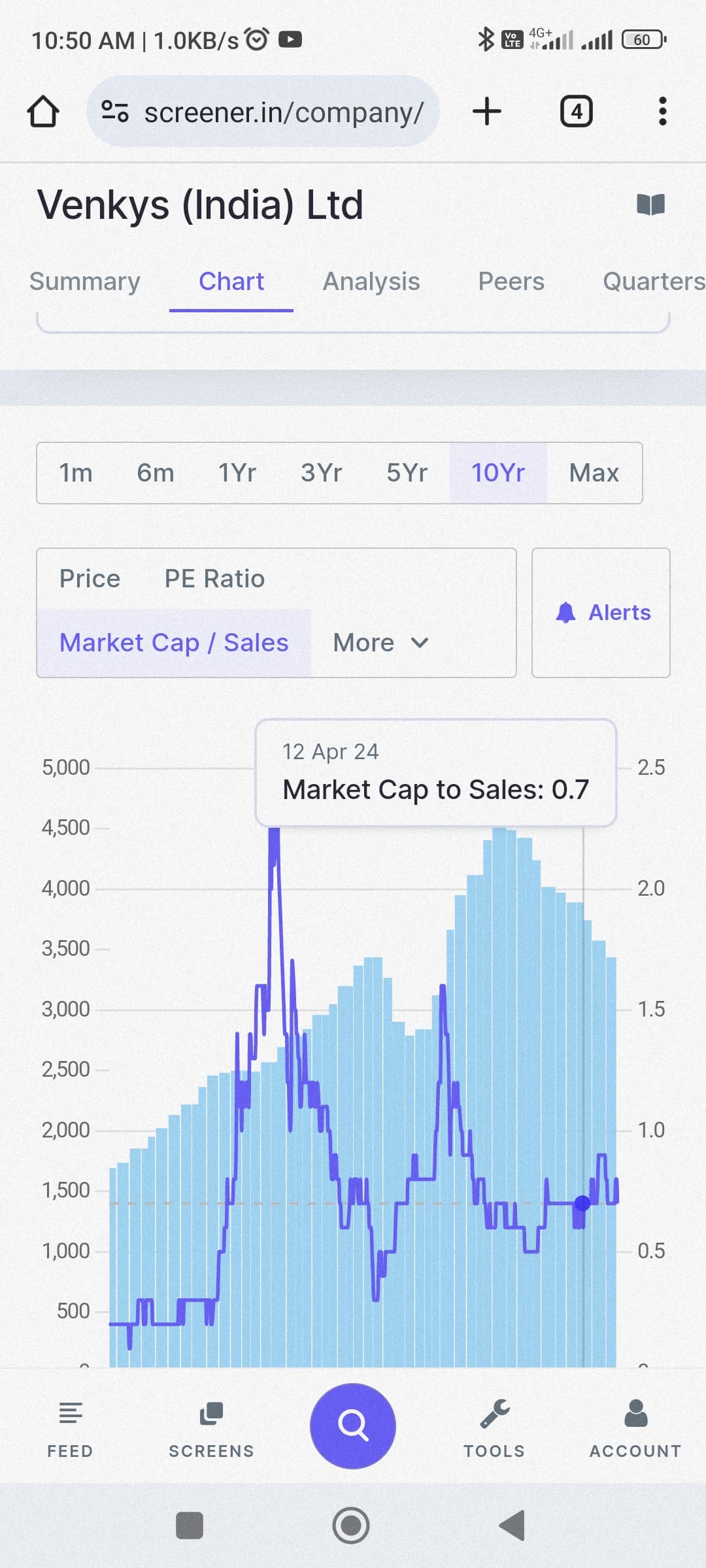Select the 5Yr time range
Viewport: 706px width, 1568px height.
[x=407, y=473]
